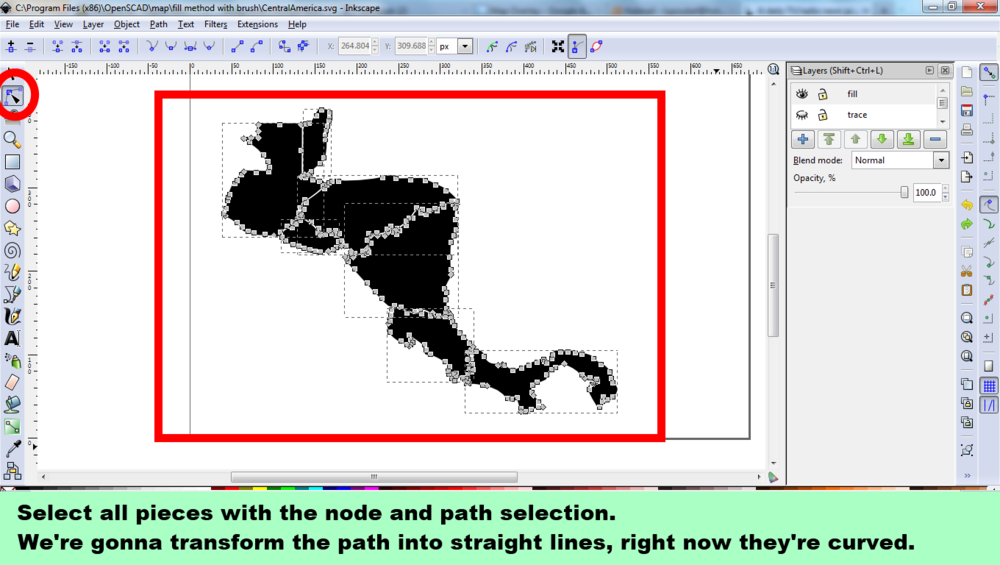The height and width of the screenshot is (565, 1000).
Task: Toggle the lock on the fill layer
Action: 822,94
